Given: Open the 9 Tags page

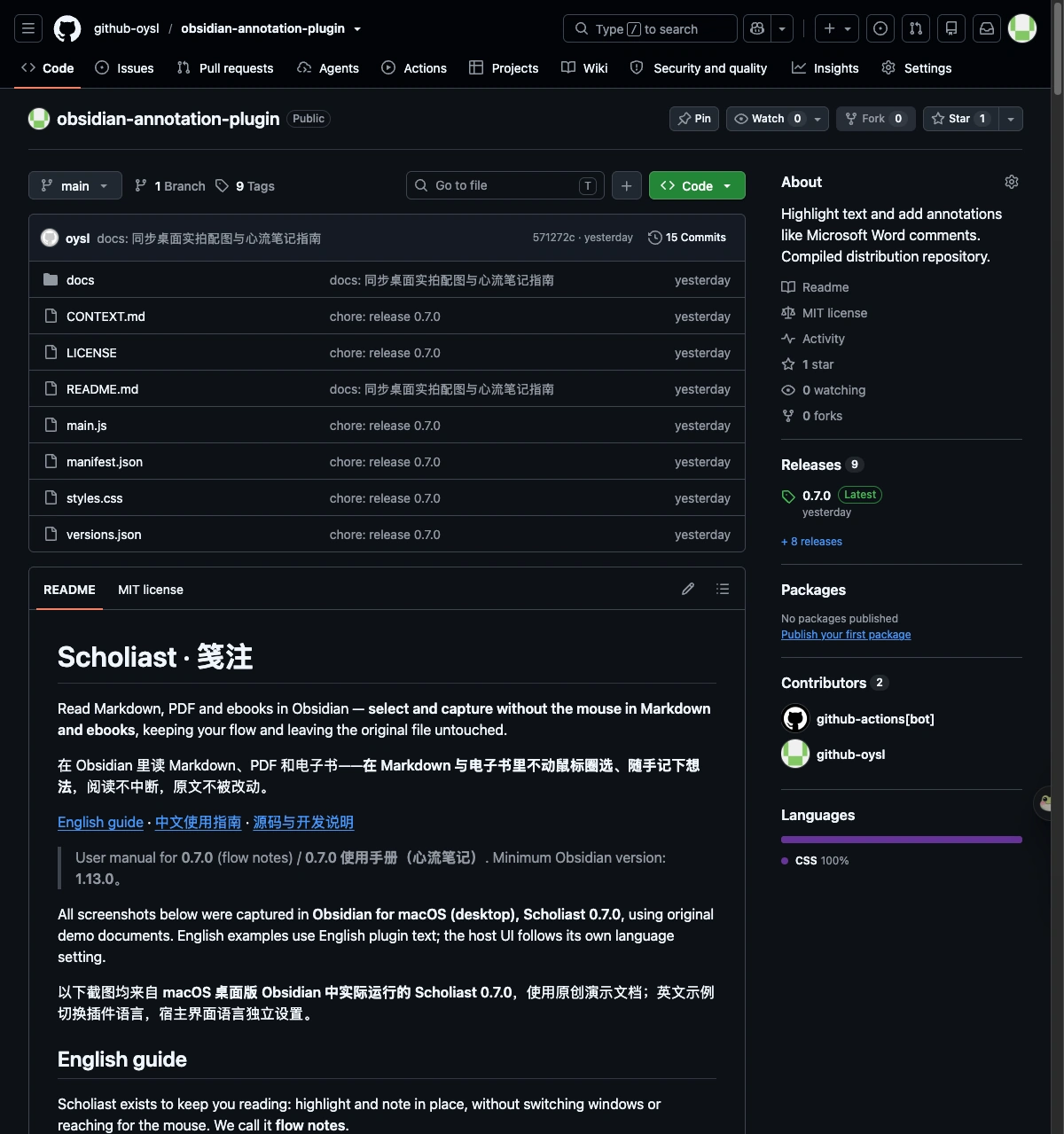Looking at the screenshot, I should click(245, 185).
